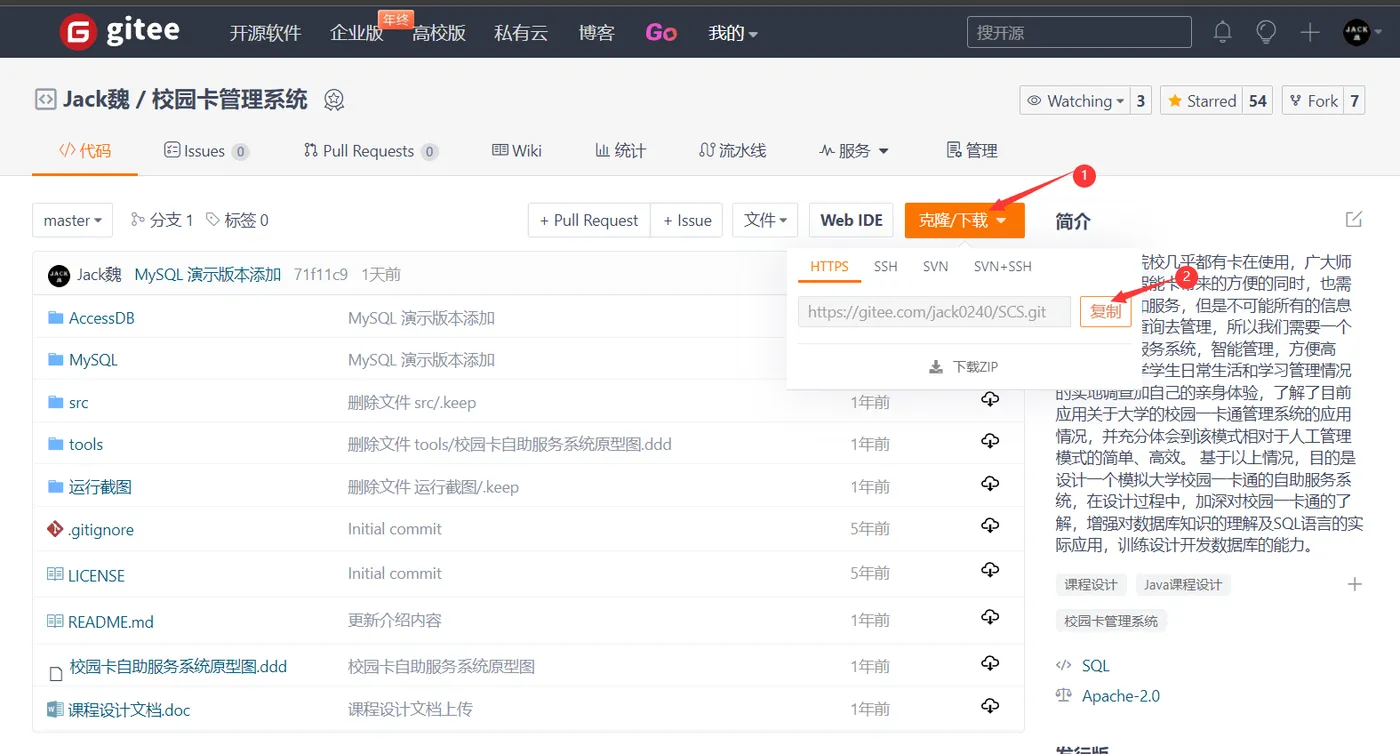
Task: Open 高校版 in the header
Action: (x=439, y=33)
